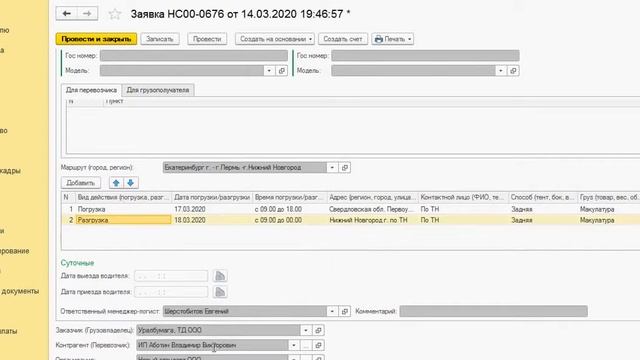Click the Контактное лицо column header

coord(463,198)
